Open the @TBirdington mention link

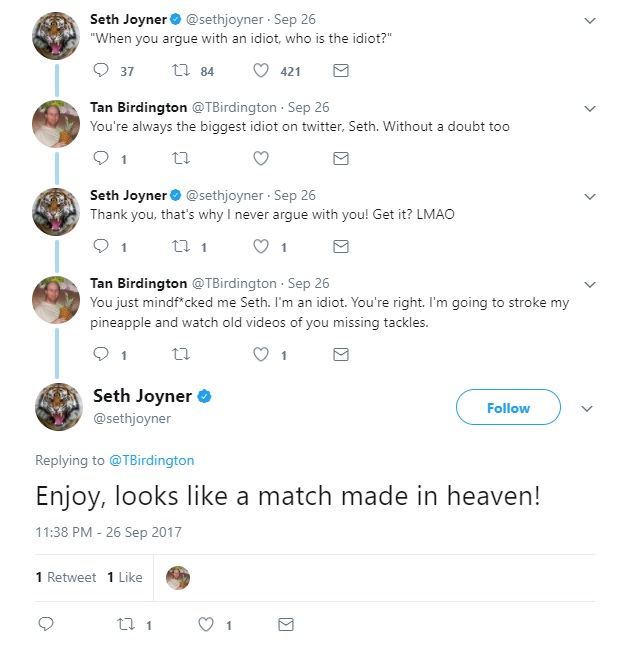pyautogui.click(x=150, y=460)
